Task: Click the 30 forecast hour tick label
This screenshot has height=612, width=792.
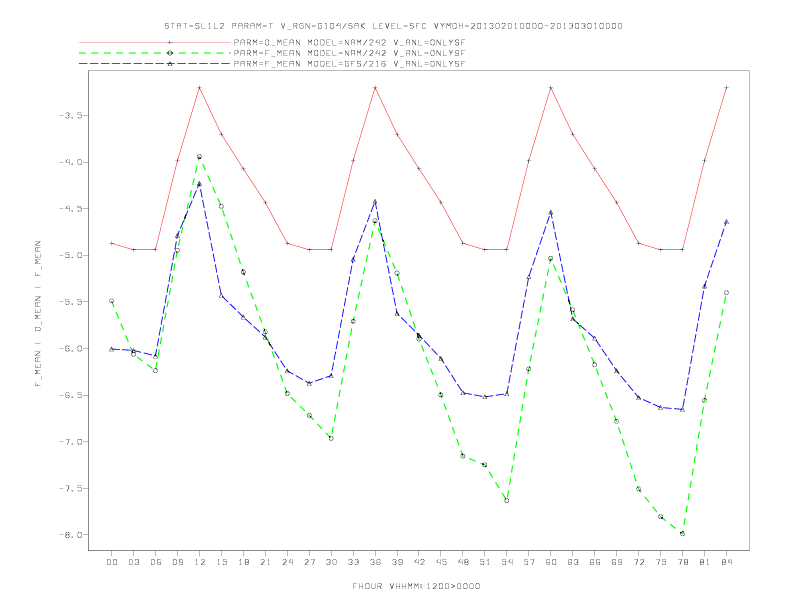Action: pyautogui.click(x=331, y=562)
